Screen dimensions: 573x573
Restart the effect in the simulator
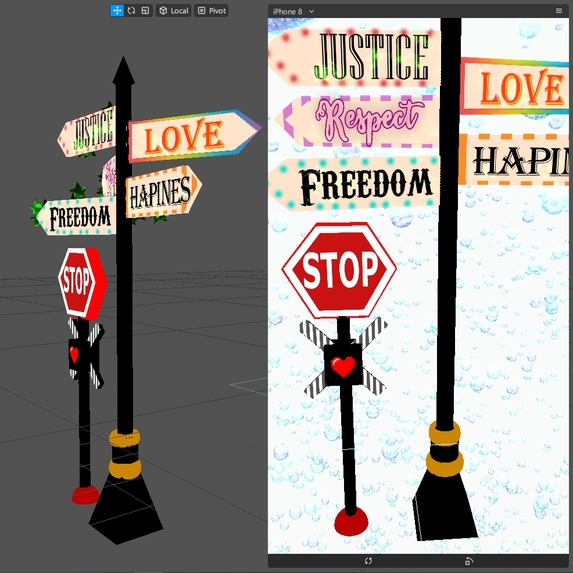tap(368, 561)
